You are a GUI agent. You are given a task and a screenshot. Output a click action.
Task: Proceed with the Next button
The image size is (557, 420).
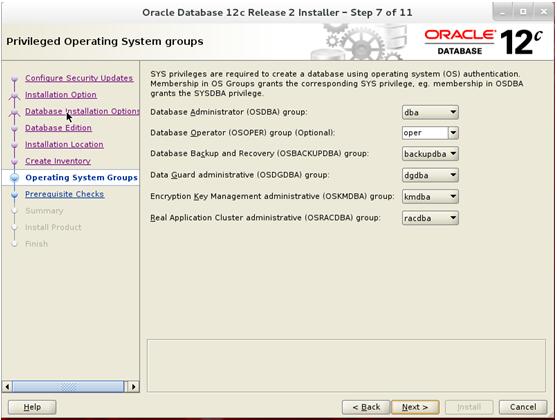[415, 407]
